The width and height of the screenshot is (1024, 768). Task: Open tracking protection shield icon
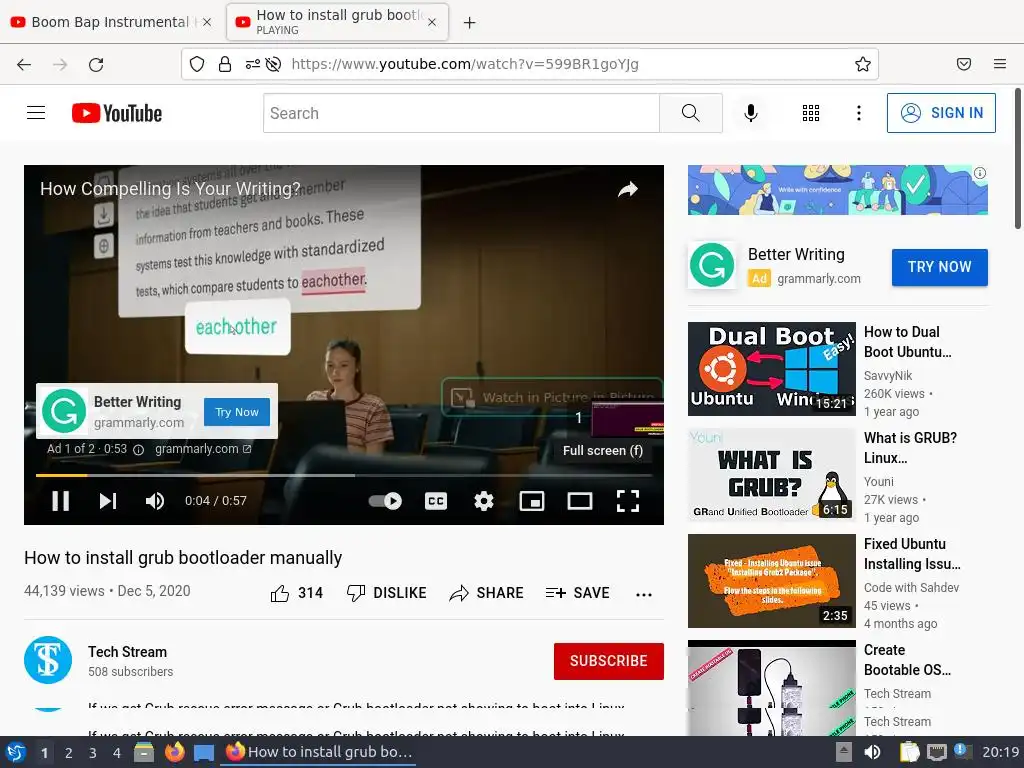tap(197, 64)
